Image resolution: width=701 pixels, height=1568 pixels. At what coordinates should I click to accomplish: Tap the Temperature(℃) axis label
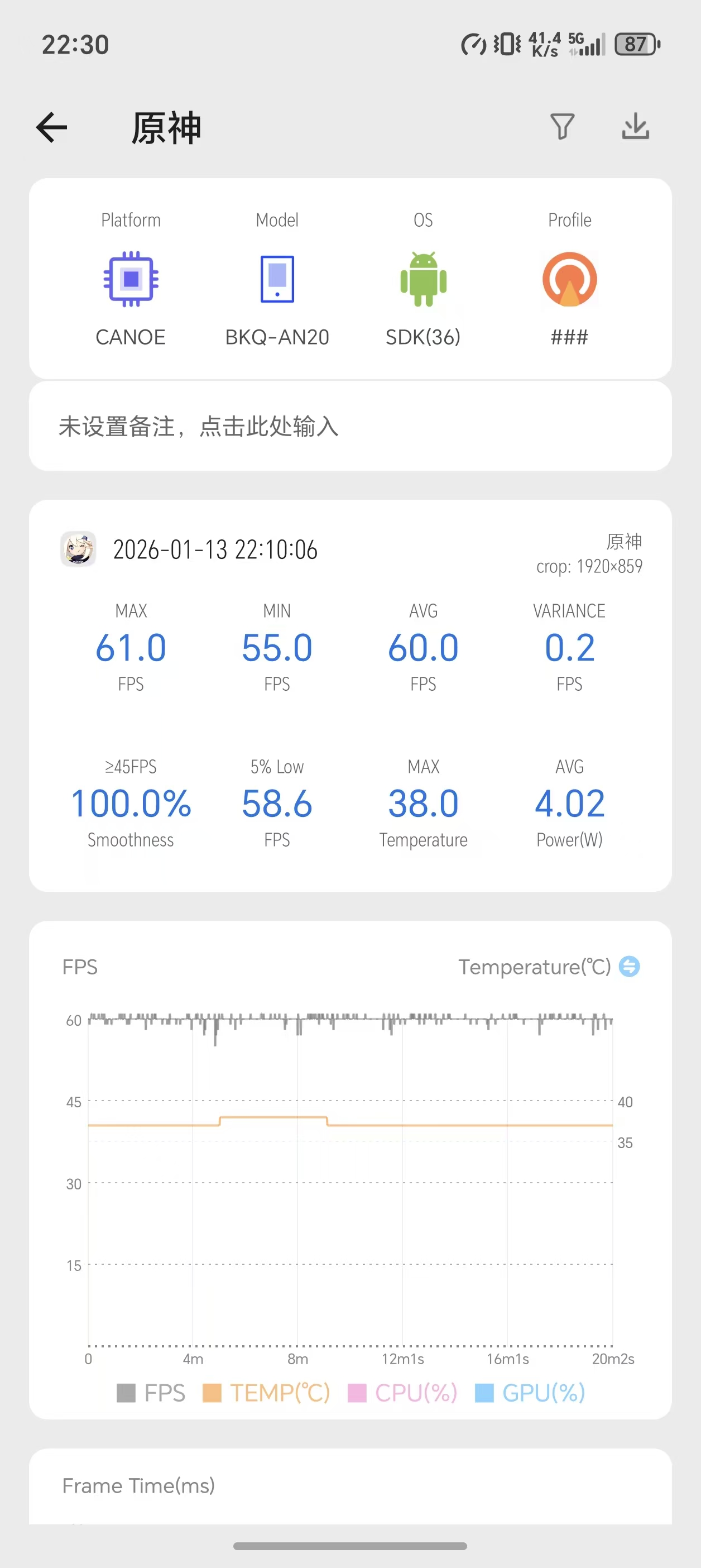point(534,967)
